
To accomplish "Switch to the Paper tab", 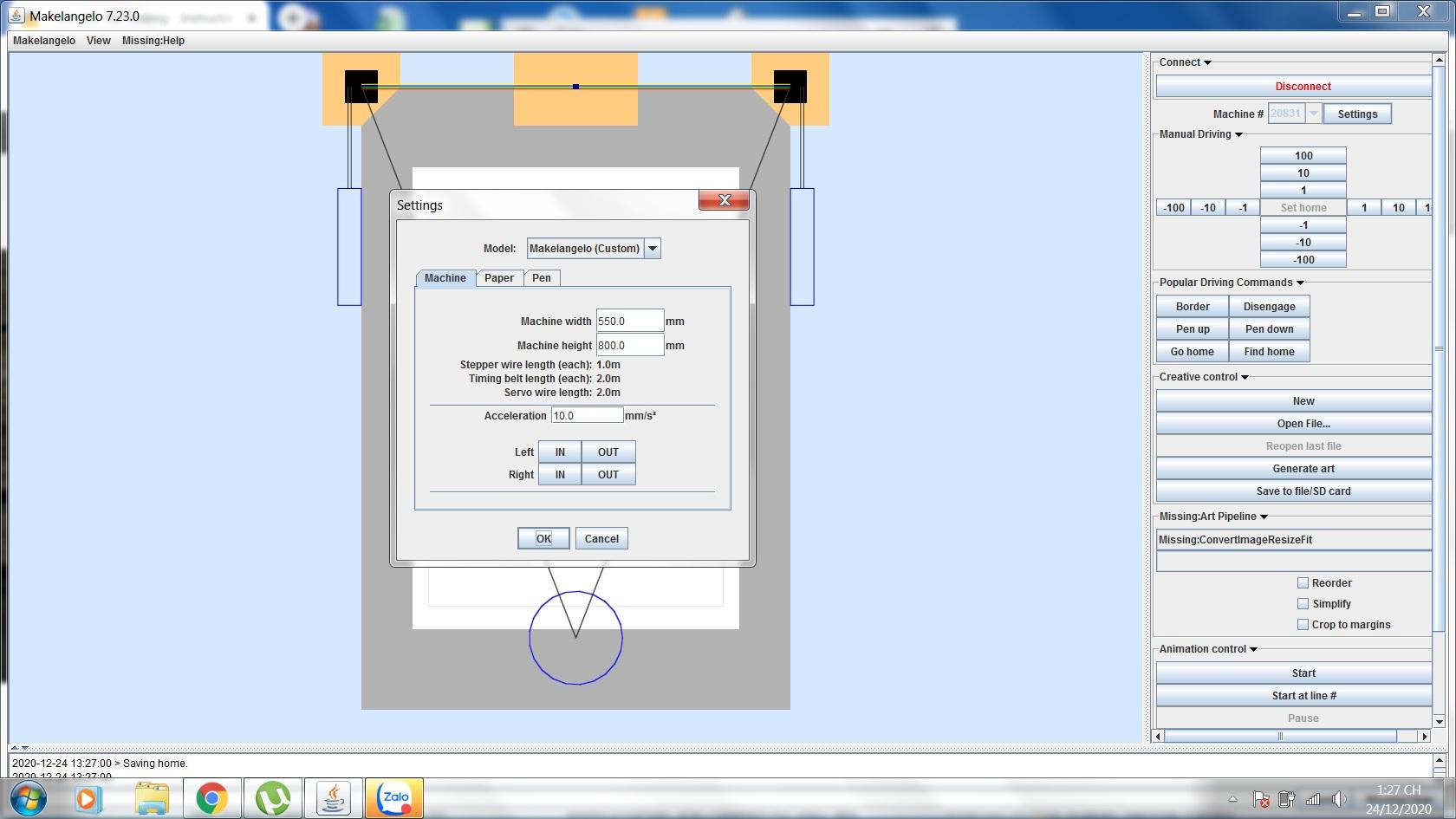I will (x=499, y=278).
